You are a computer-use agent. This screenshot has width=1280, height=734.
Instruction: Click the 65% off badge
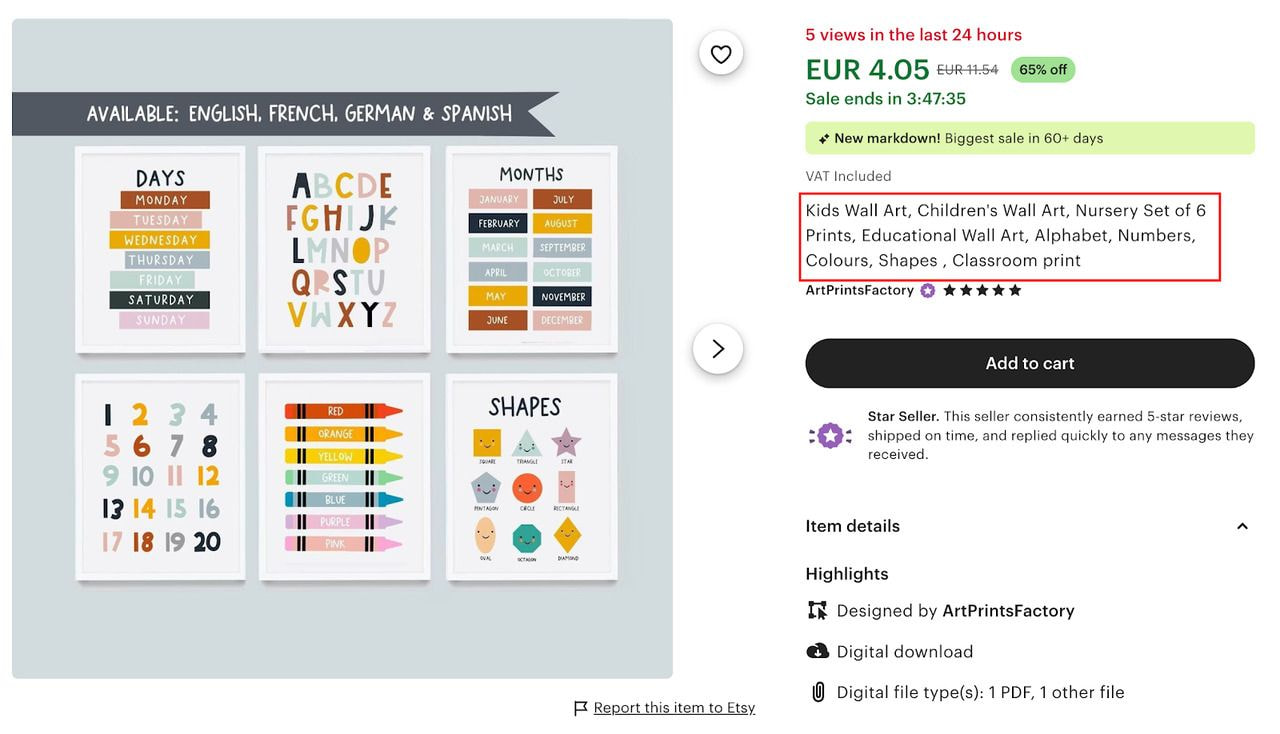[1043, 70]
